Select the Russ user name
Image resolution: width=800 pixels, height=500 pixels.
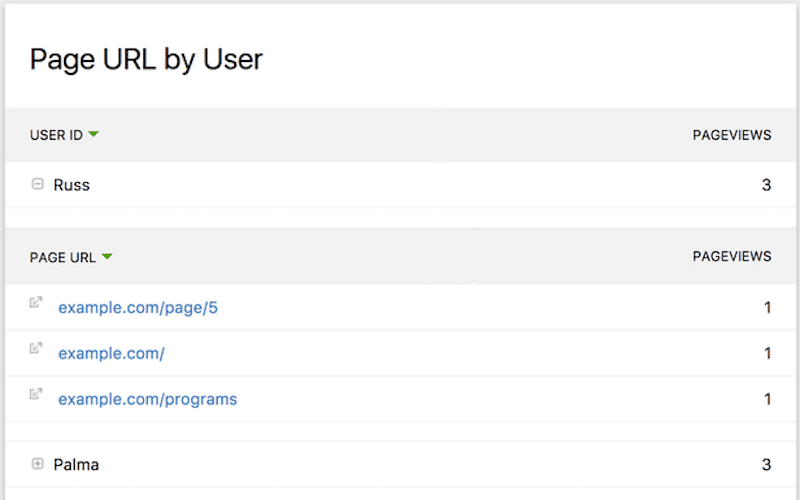tap(71, 185)
